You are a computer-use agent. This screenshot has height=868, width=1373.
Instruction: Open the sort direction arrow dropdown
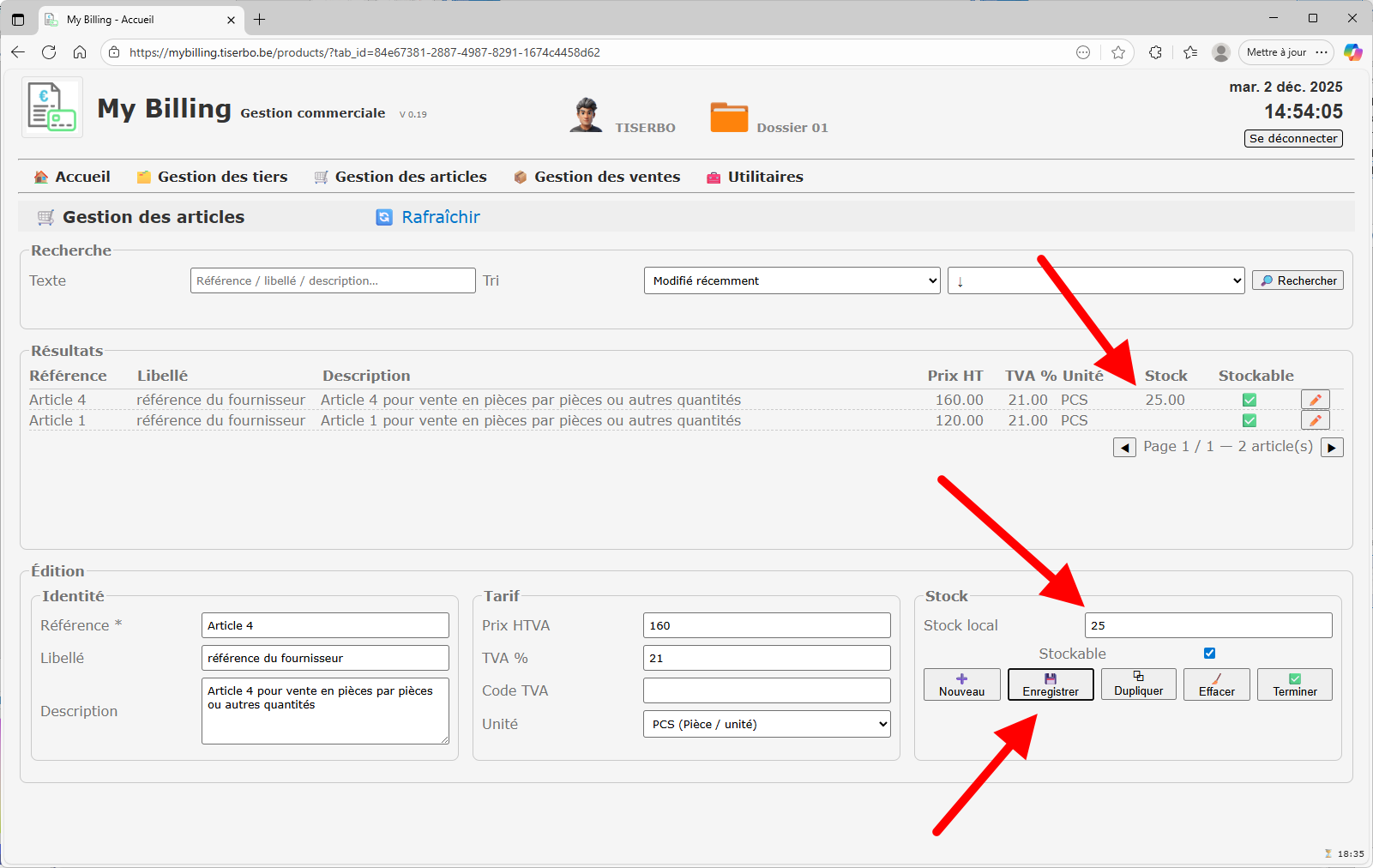[x=1095, y=280]
